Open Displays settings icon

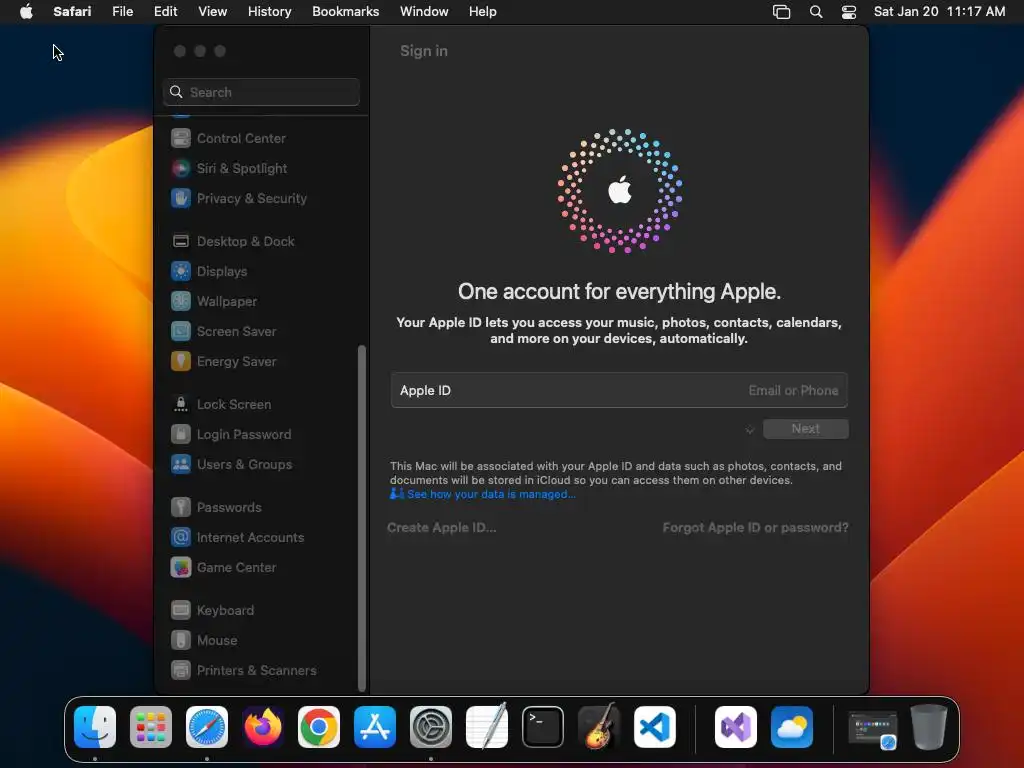coord(181,271)
